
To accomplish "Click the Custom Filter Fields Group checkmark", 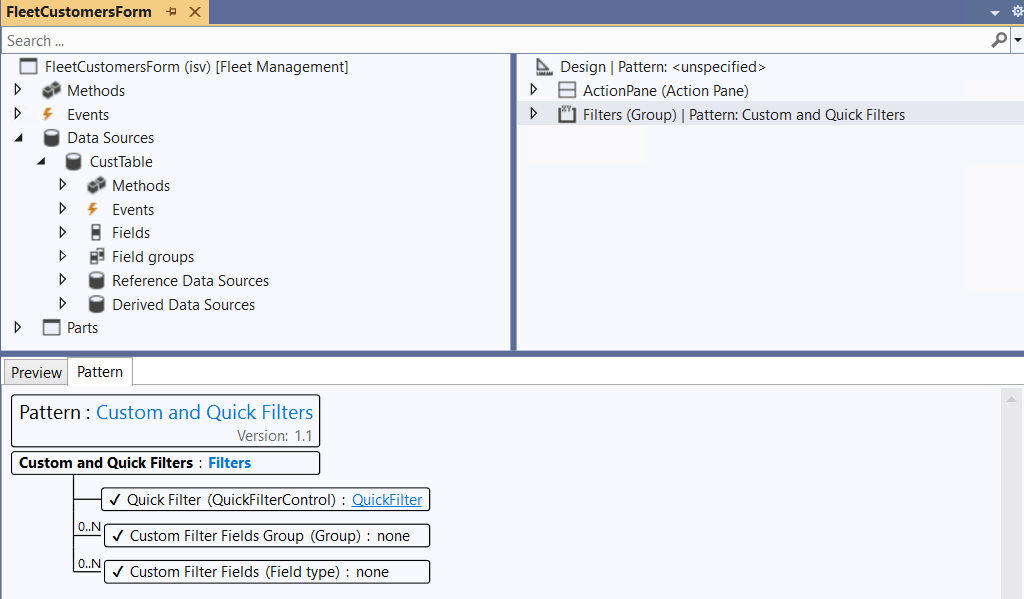I will [118, 536].
